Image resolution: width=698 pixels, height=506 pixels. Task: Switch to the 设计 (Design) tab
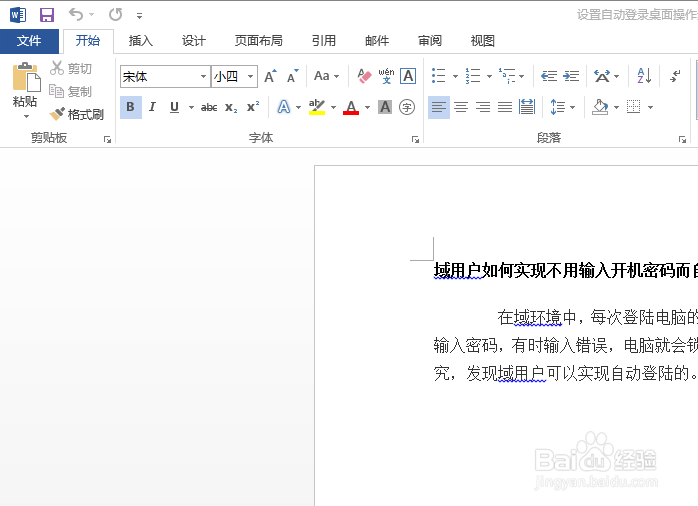click(x=194, y=41)
